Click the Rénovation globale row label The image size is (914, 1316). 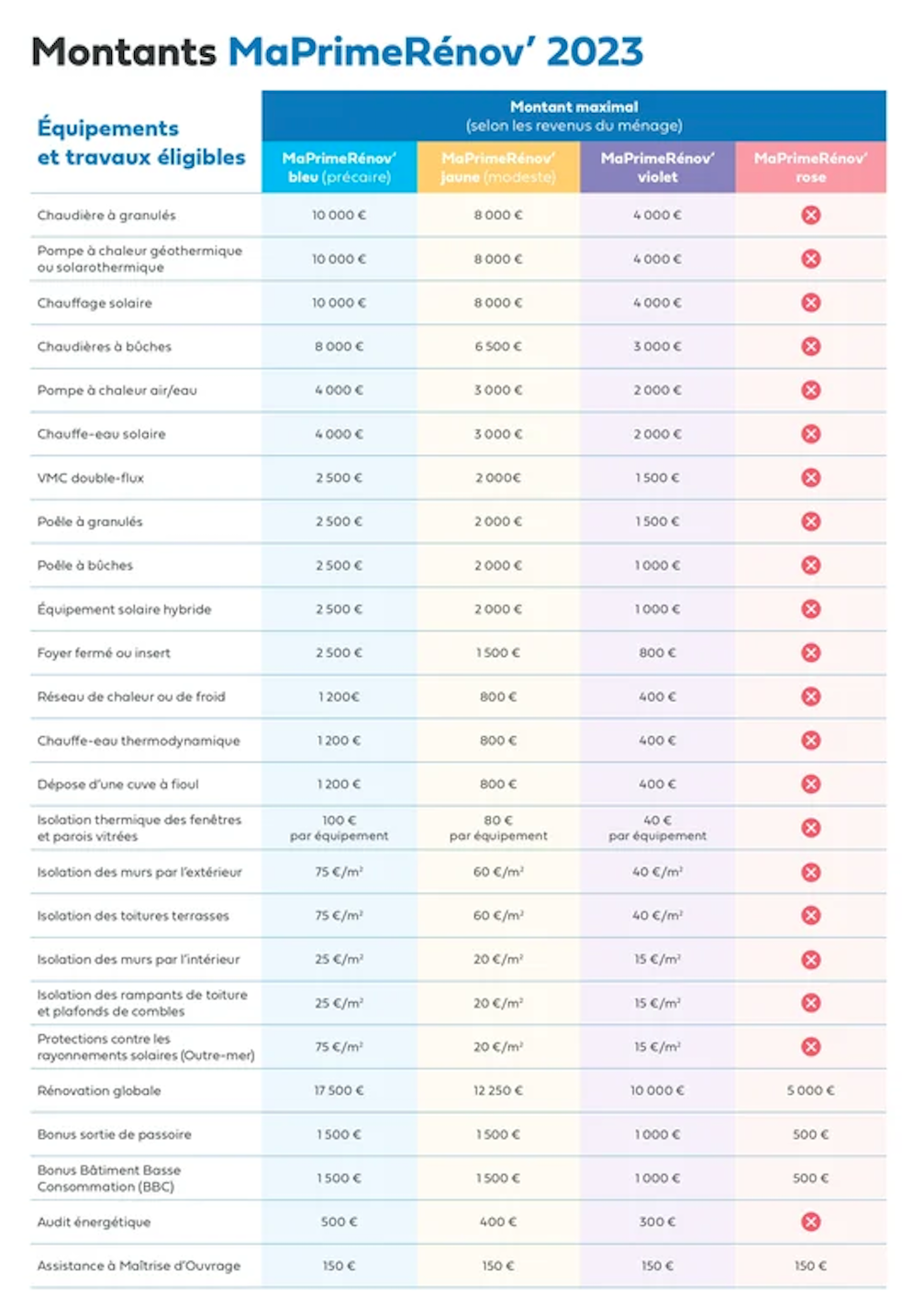click(x=99, y=1090)
